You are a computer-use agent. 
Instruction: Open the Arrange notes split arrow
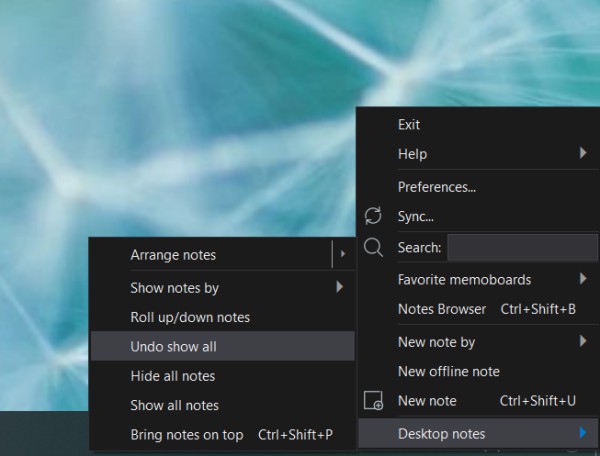click(343, 254)
